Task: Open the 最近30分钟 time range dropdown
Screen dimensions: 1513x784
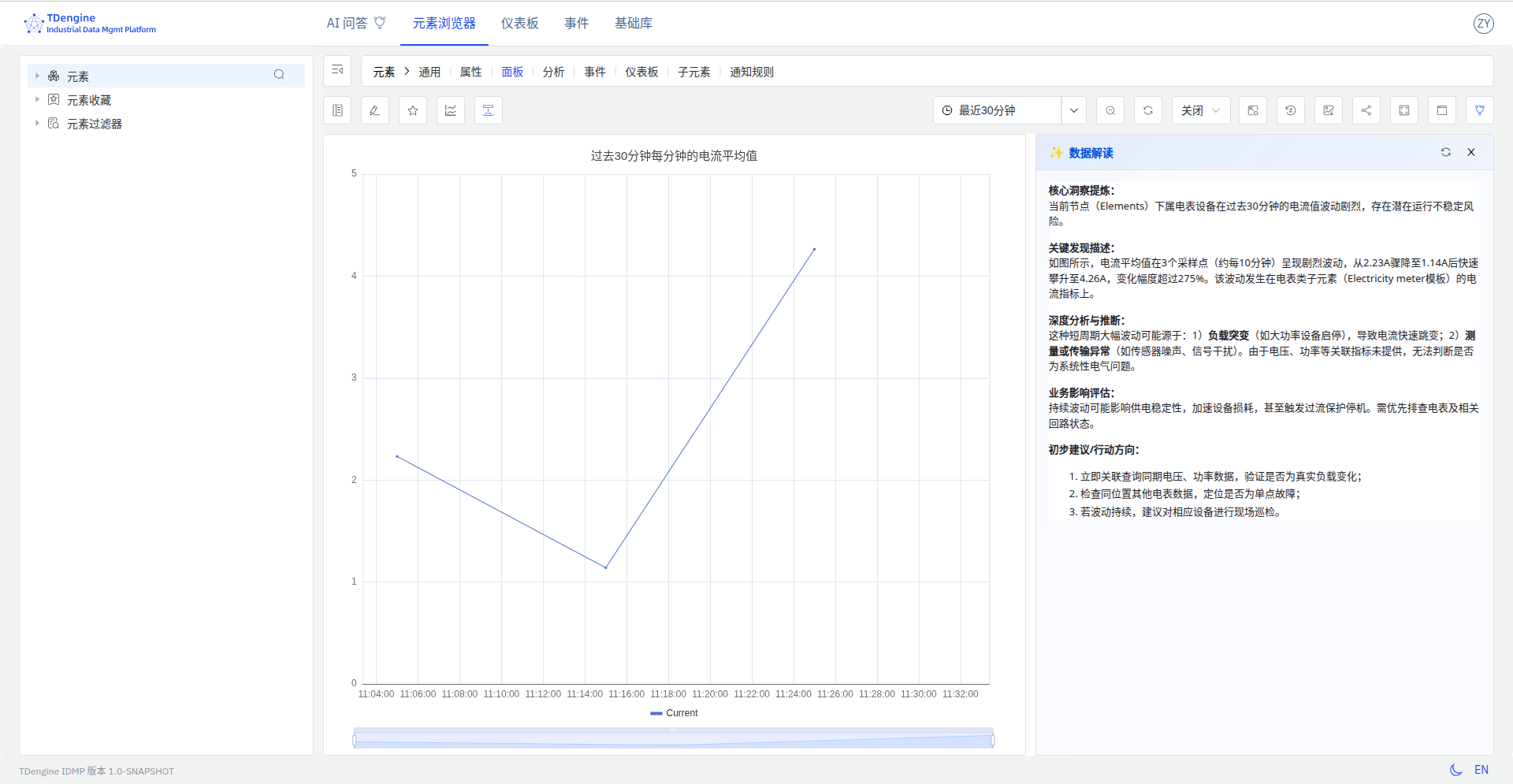Action: point(1074,110)
